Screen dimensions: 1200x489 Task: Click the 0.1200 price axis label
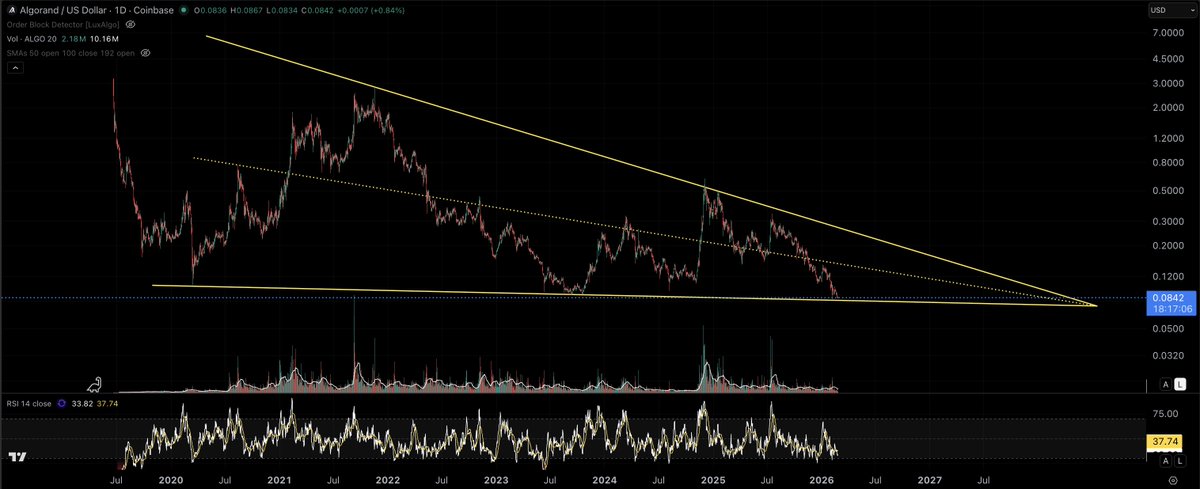coord(1168,276)
